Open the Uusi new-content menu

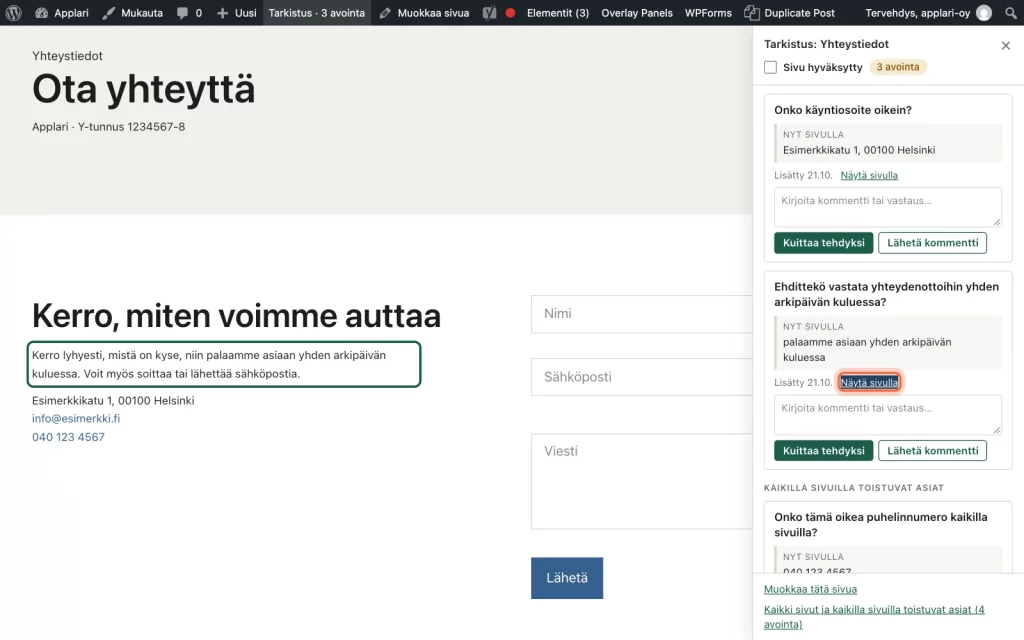click(x=236, y=12)
